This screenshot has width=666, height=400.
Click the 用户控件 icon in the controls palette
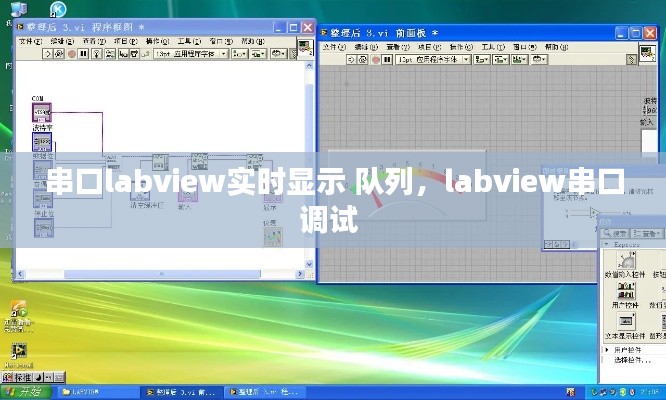click(626, 289)
